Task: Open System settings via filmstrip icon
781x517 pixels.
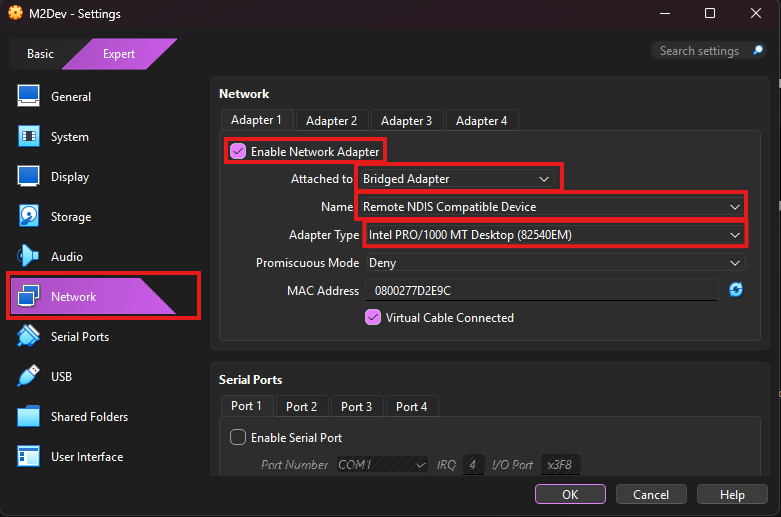Action: 29,137
